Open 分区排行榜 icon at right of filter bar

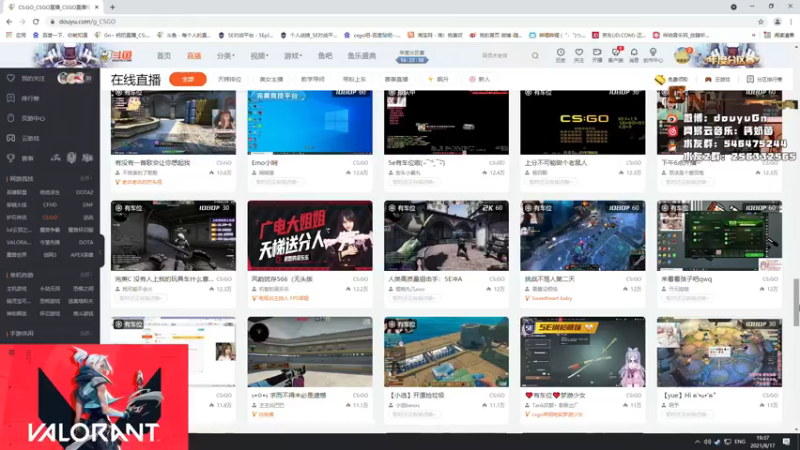pos(750,80)
